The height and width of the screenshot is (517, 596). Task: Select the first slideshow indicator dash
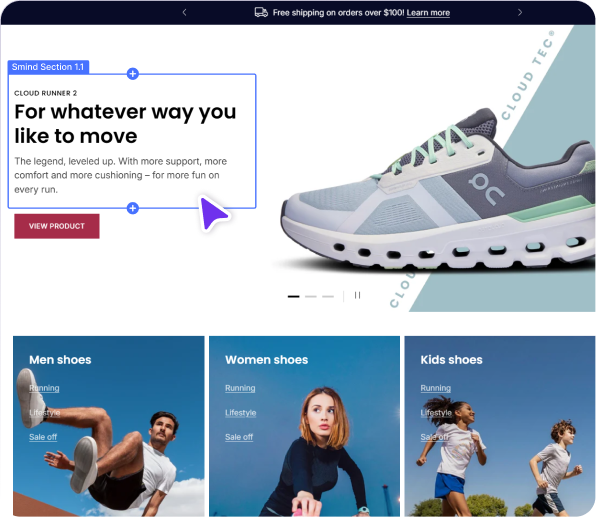tap(293, 296)
